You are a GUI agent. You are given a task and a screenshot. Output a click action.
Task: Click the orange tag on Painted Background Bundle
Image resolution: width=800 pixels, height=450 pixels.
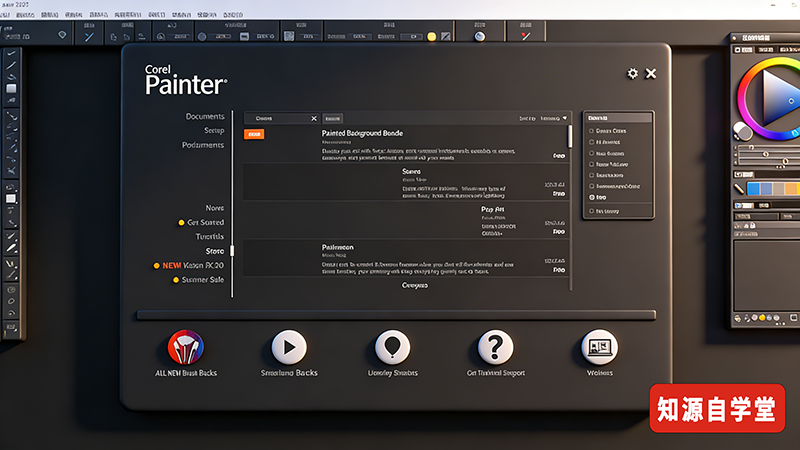coord(254,133)
